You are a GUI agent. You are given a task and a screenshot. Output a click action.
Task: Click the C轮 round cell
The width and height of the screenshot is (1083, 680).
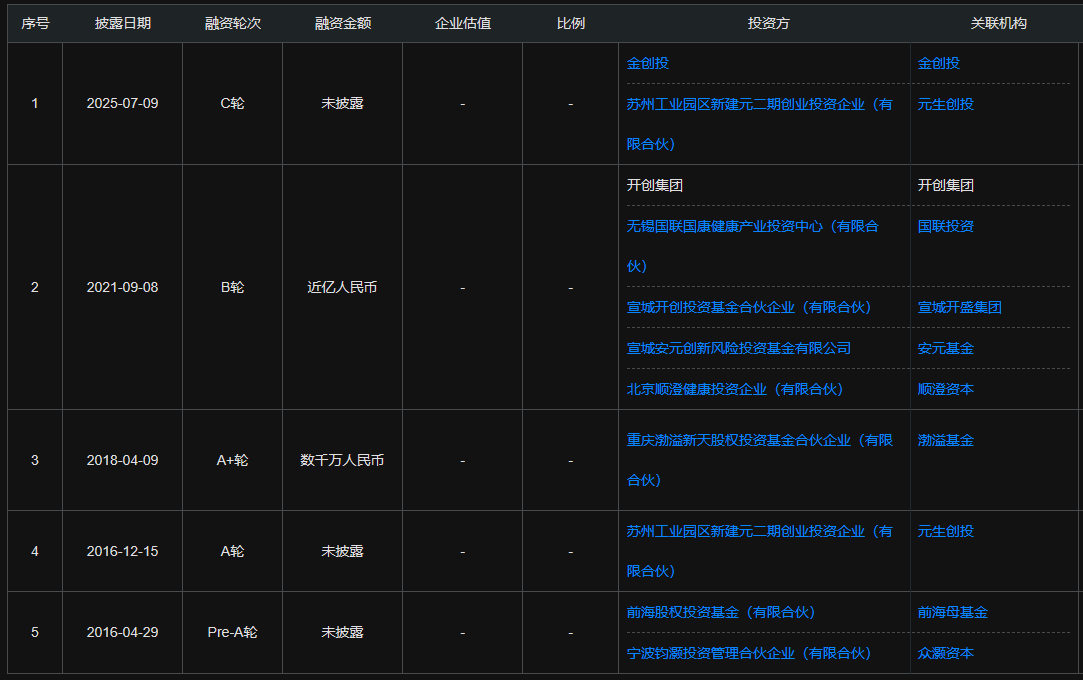pos(232,104)
